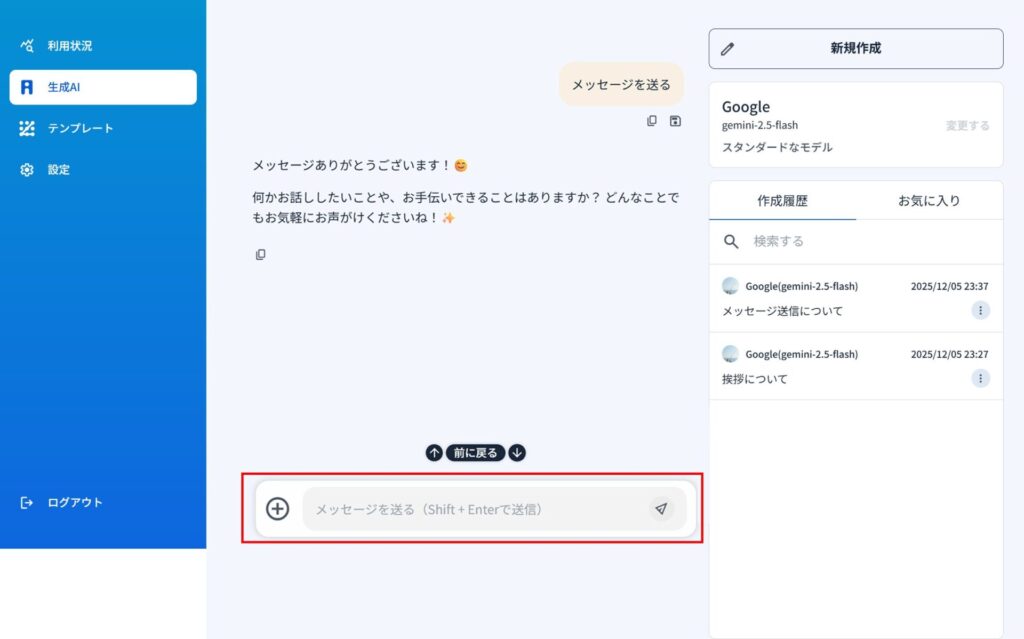This screenshot has width=1024, height=639.
Task: Save the user message with floppy disk icon
Action: coord(675,121)
